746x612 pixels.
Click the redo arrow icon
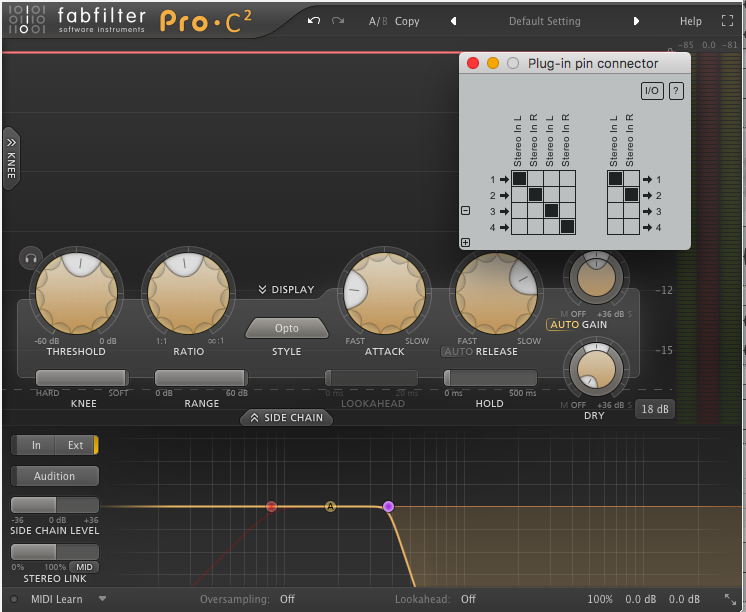coord(338,20)
